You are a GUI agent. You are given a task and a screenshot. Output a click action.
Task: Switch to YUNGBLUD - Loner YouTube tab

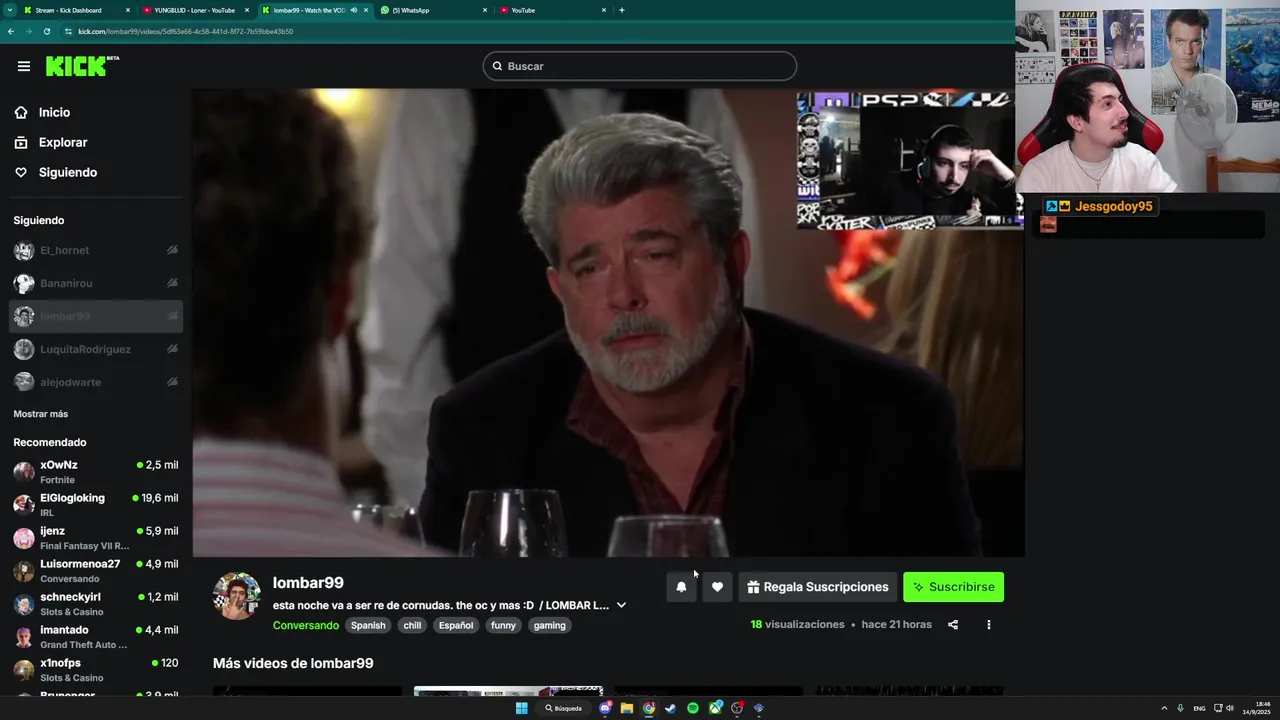tap(196, 10)
